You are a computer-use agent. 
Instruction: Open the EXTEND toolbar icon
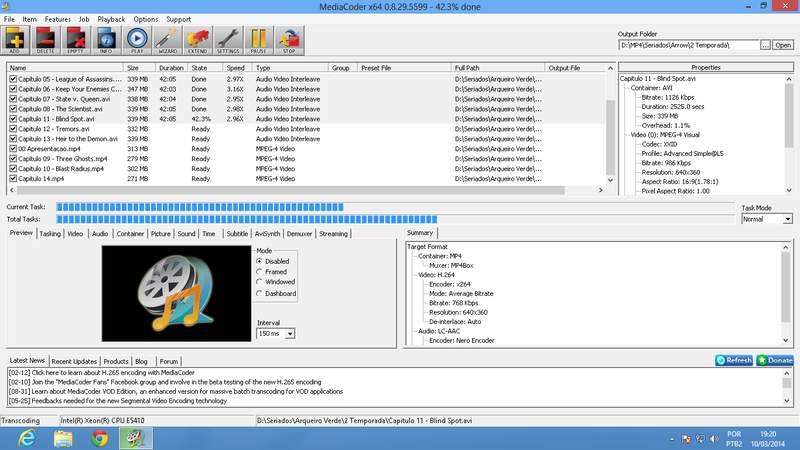(197, 40)
